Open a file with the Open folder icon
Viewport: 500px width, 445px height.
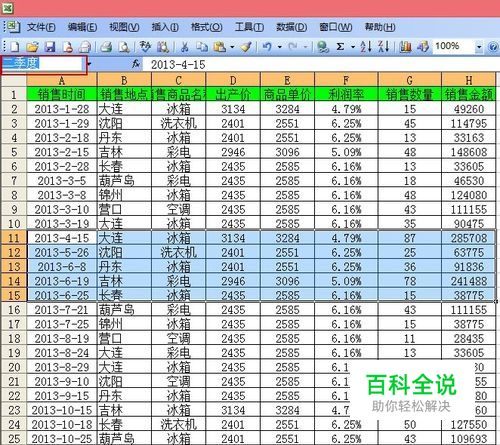click(x=32, y=47)
